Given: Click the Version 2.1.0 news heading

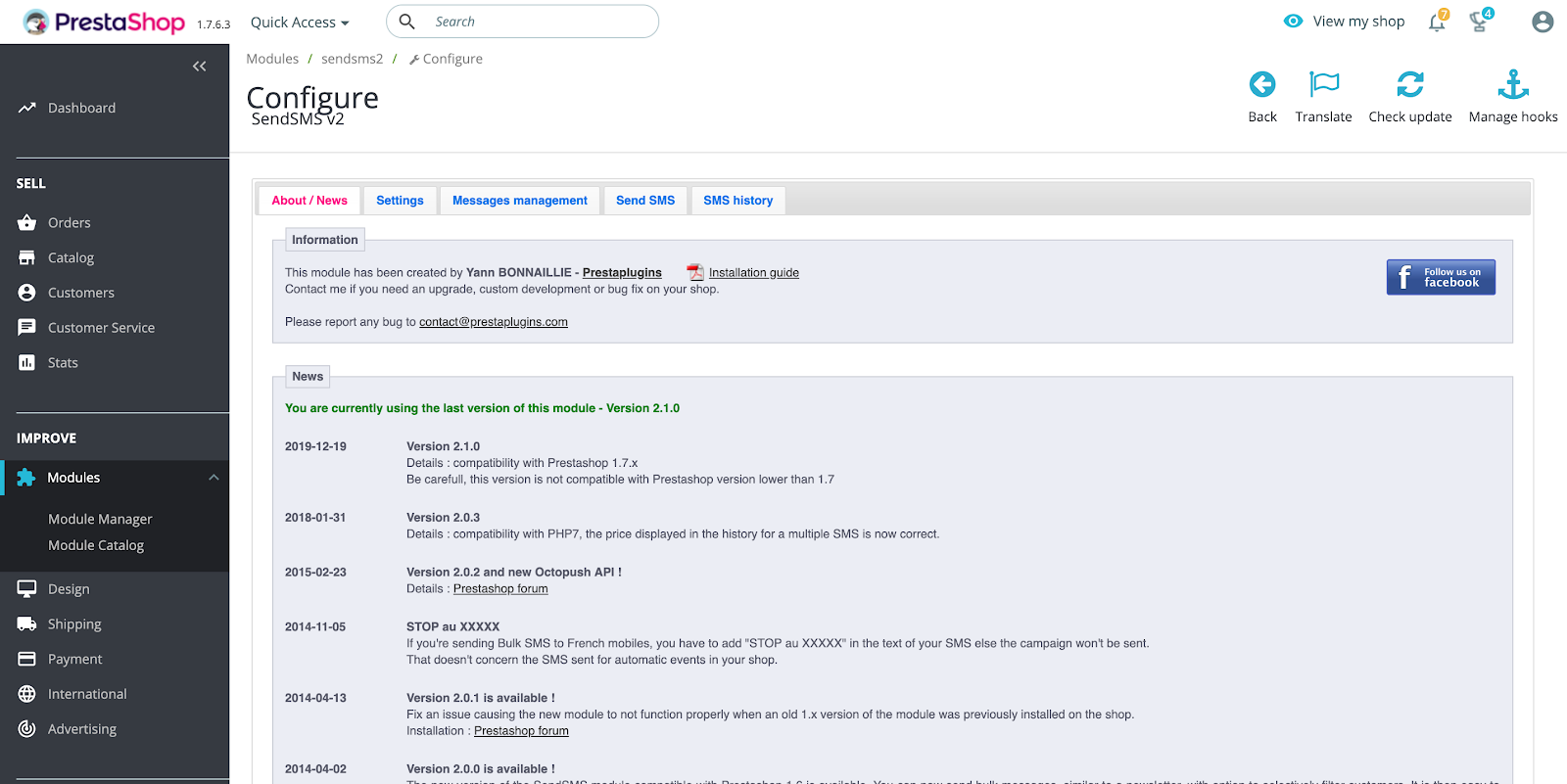Looking at the screenshot, I should (x=444, y=446).
